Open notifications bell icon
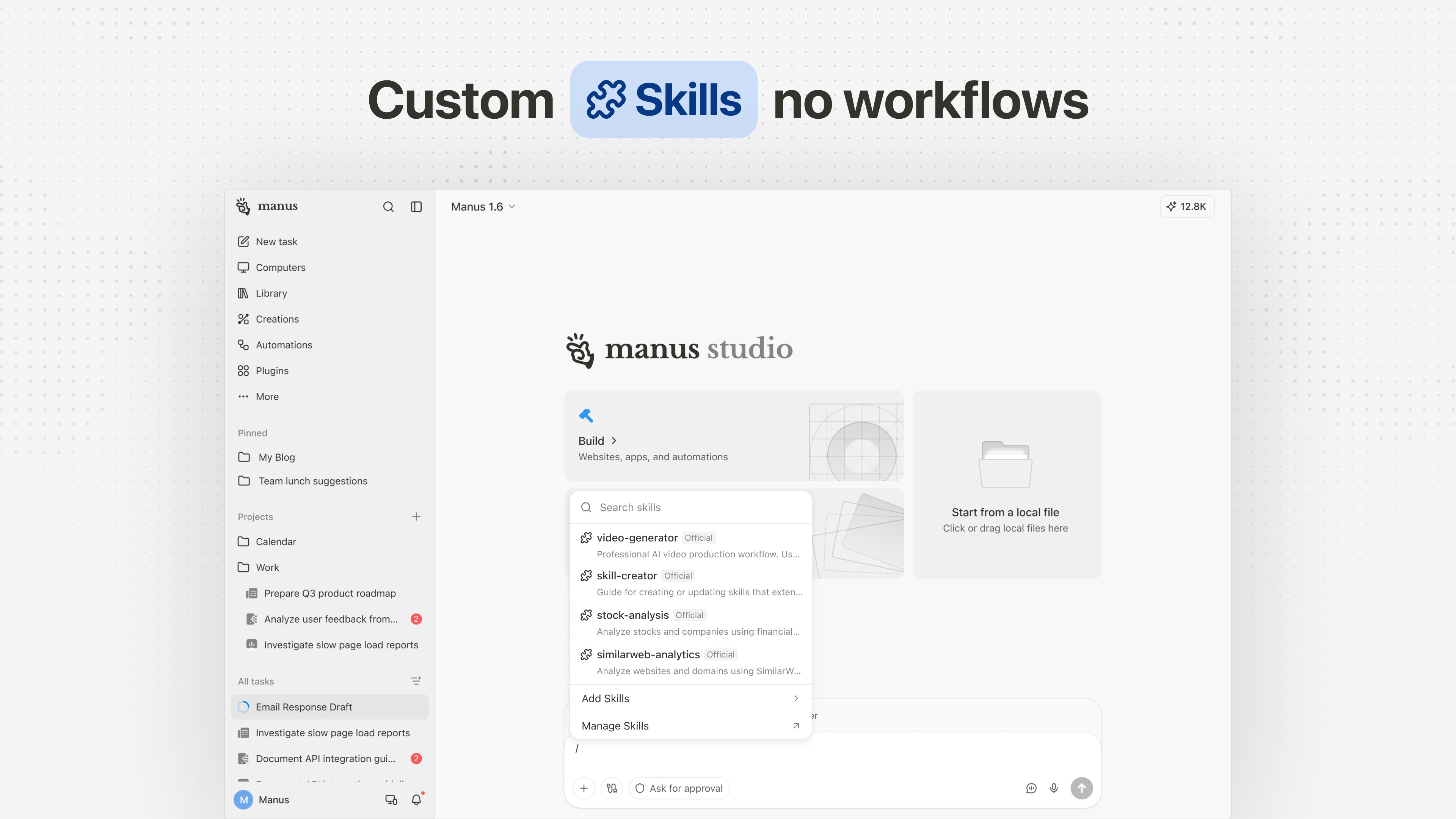The height and width of the screenshot is (819, 1456). (417, 800)
